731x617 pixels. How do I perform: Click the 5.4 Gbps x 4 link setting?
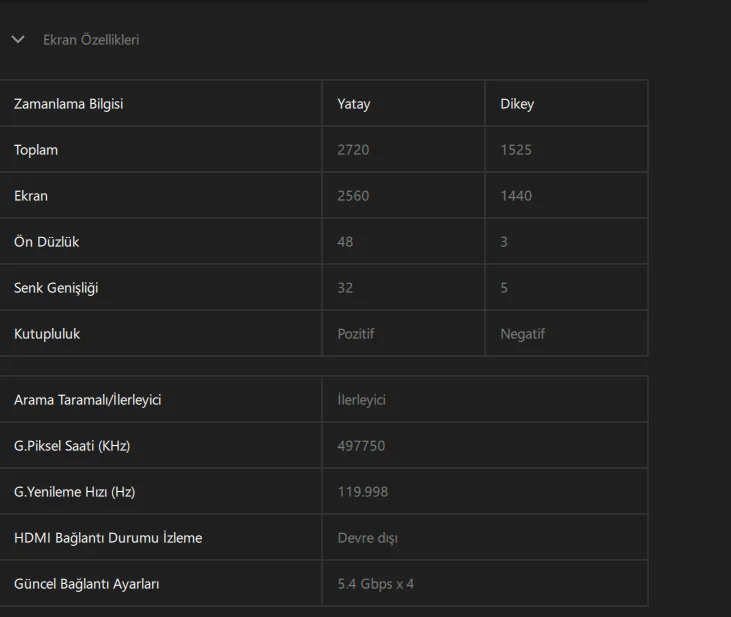(376, 584)
